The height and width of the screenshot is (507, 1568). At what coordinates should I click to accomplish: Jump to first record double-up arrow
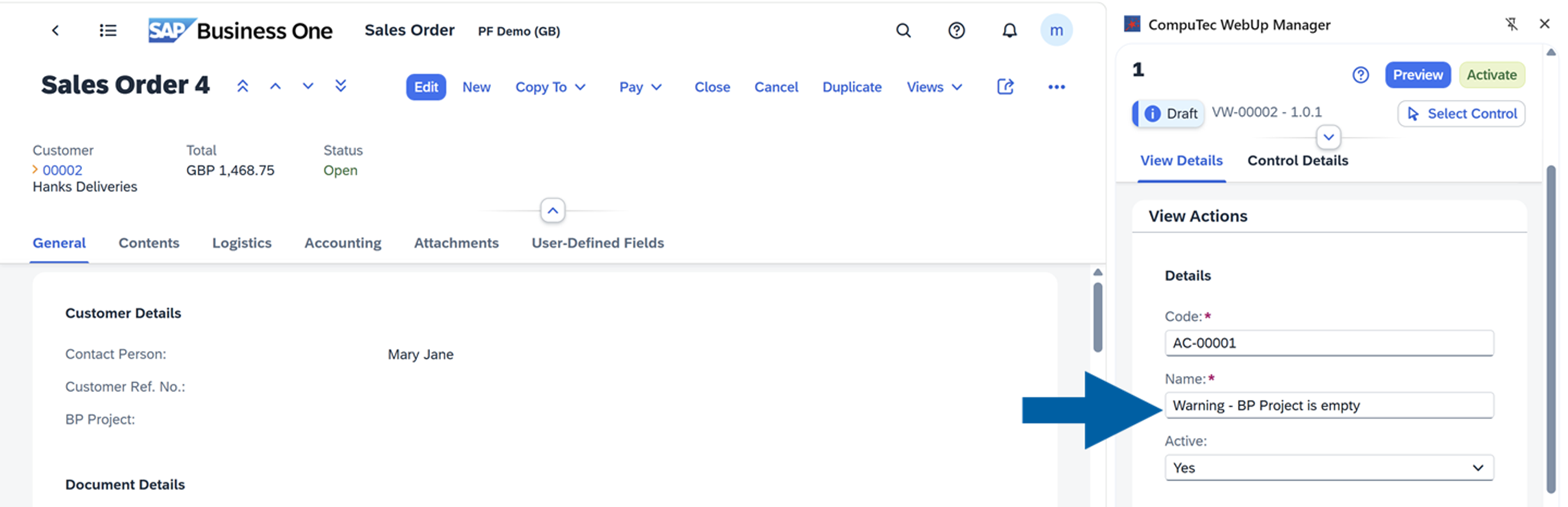click(x=242, y=87)
